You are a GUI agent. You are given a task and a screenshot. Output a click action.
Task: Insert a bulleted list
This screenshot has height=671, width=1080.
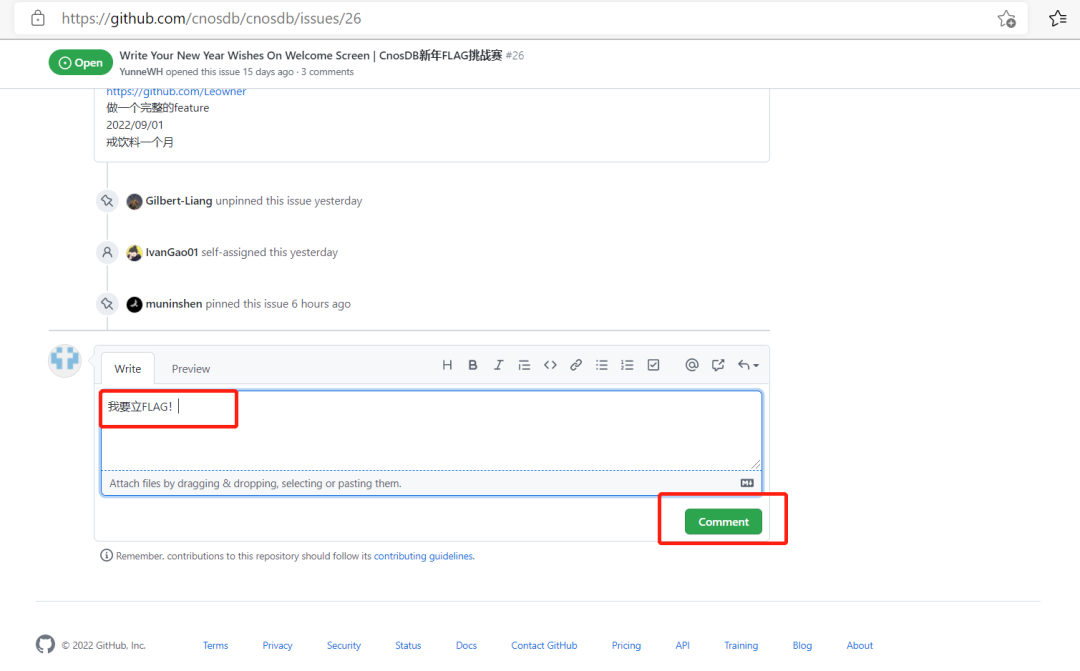(601, 365)
